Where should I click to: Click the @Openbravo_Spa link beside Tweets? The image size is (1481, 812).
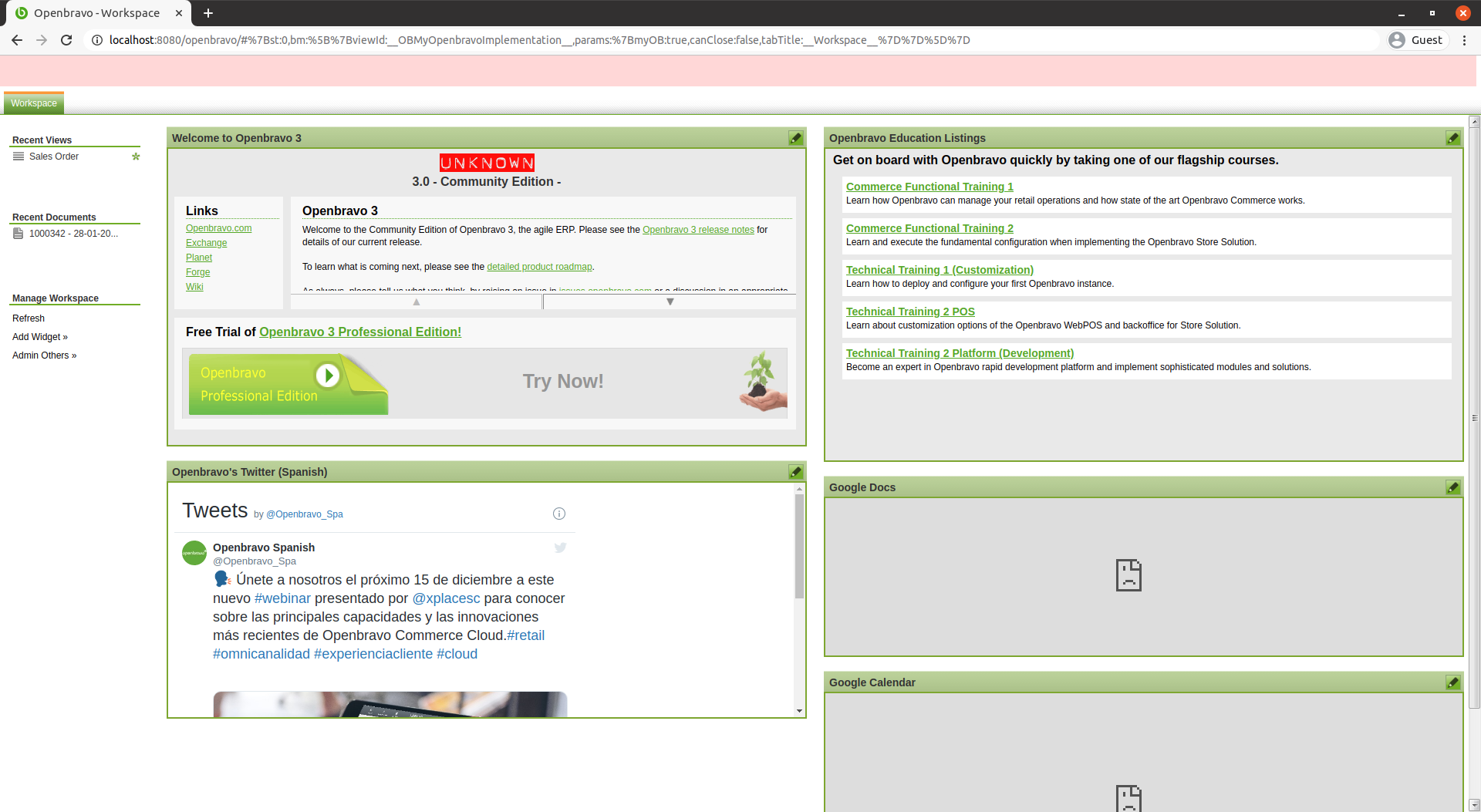click(x=305, y=514)
